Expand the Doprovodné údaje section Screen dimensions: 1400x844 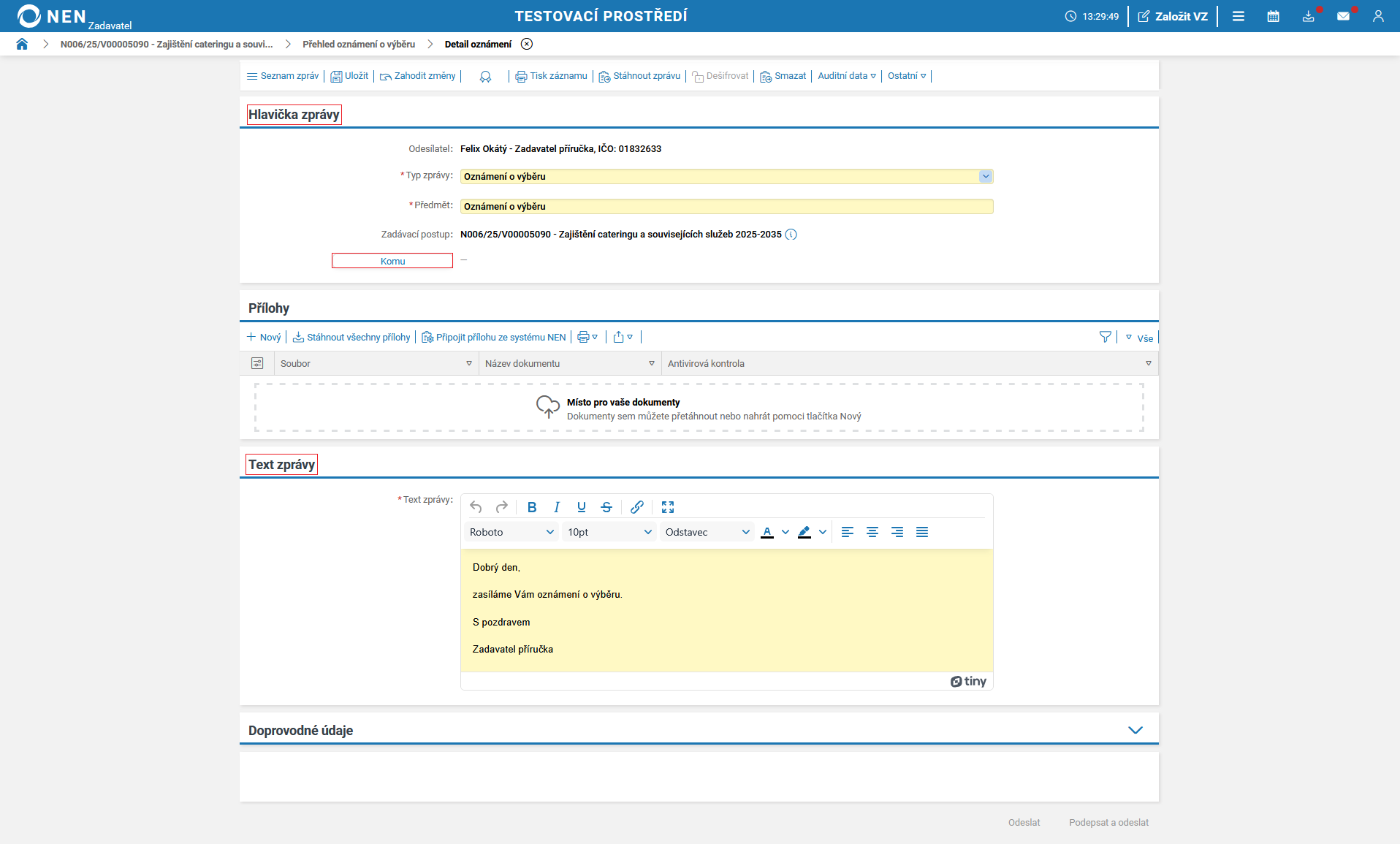coord(1135,730)
